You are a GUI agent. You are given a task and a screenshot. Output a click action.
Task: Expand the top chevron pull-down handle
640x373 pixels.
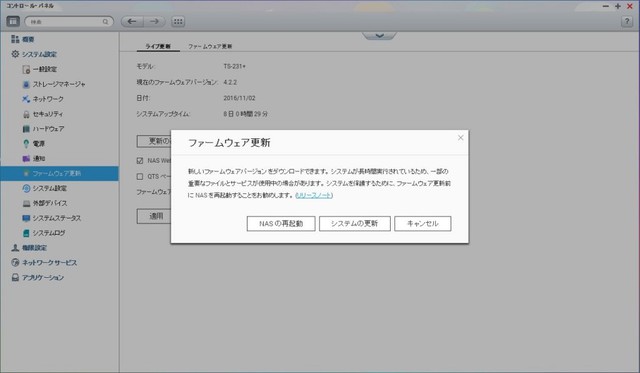click(x=379, y=36)
